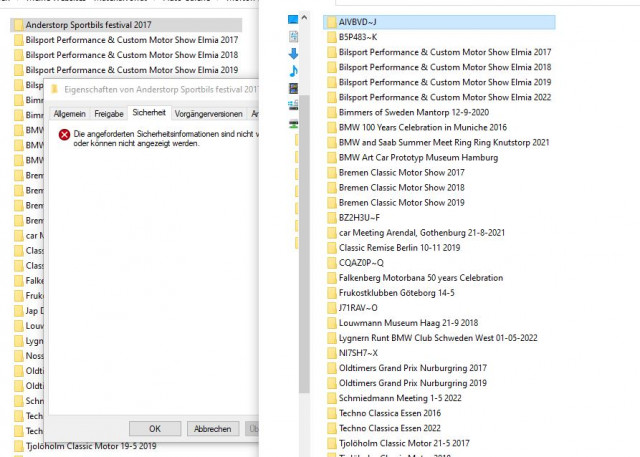640x457 pixels.
Task: Click folder icon of J71RAV~O
Action: tap(331, 308)
